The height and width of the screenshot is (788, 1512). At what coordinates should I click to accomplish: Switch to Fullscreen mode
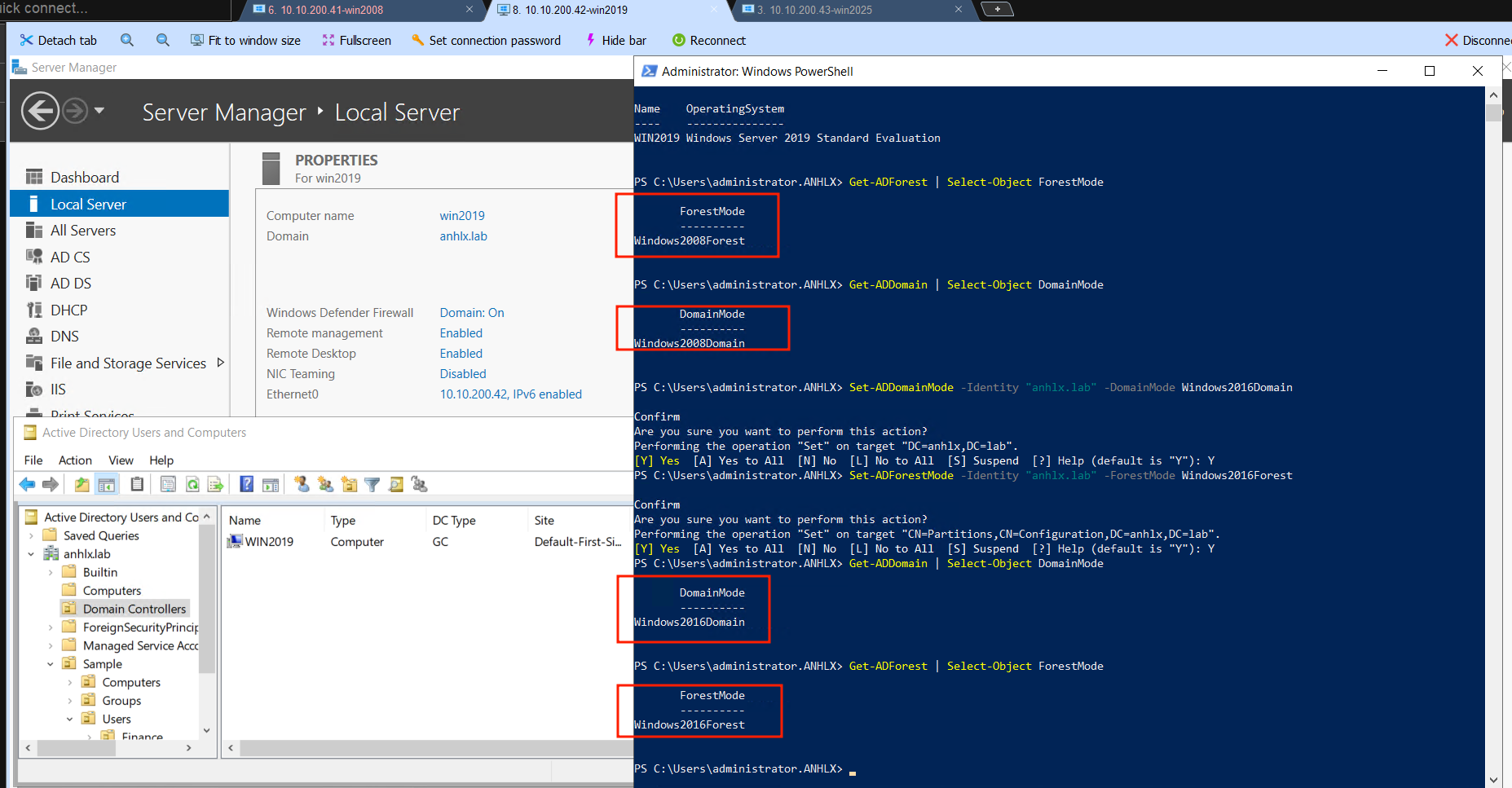356,40
